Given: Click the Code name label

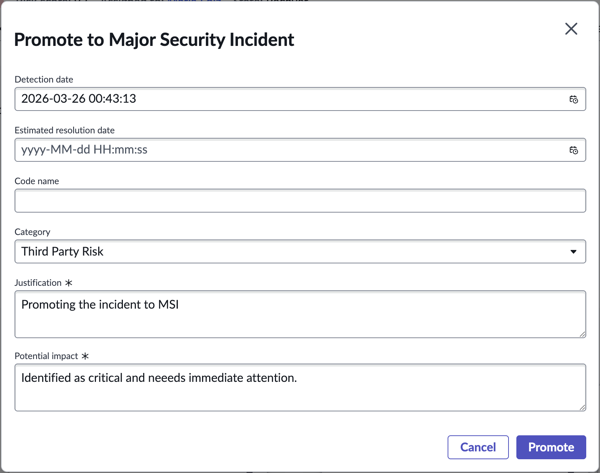Looking at the screenshot, I should [37, 181].
